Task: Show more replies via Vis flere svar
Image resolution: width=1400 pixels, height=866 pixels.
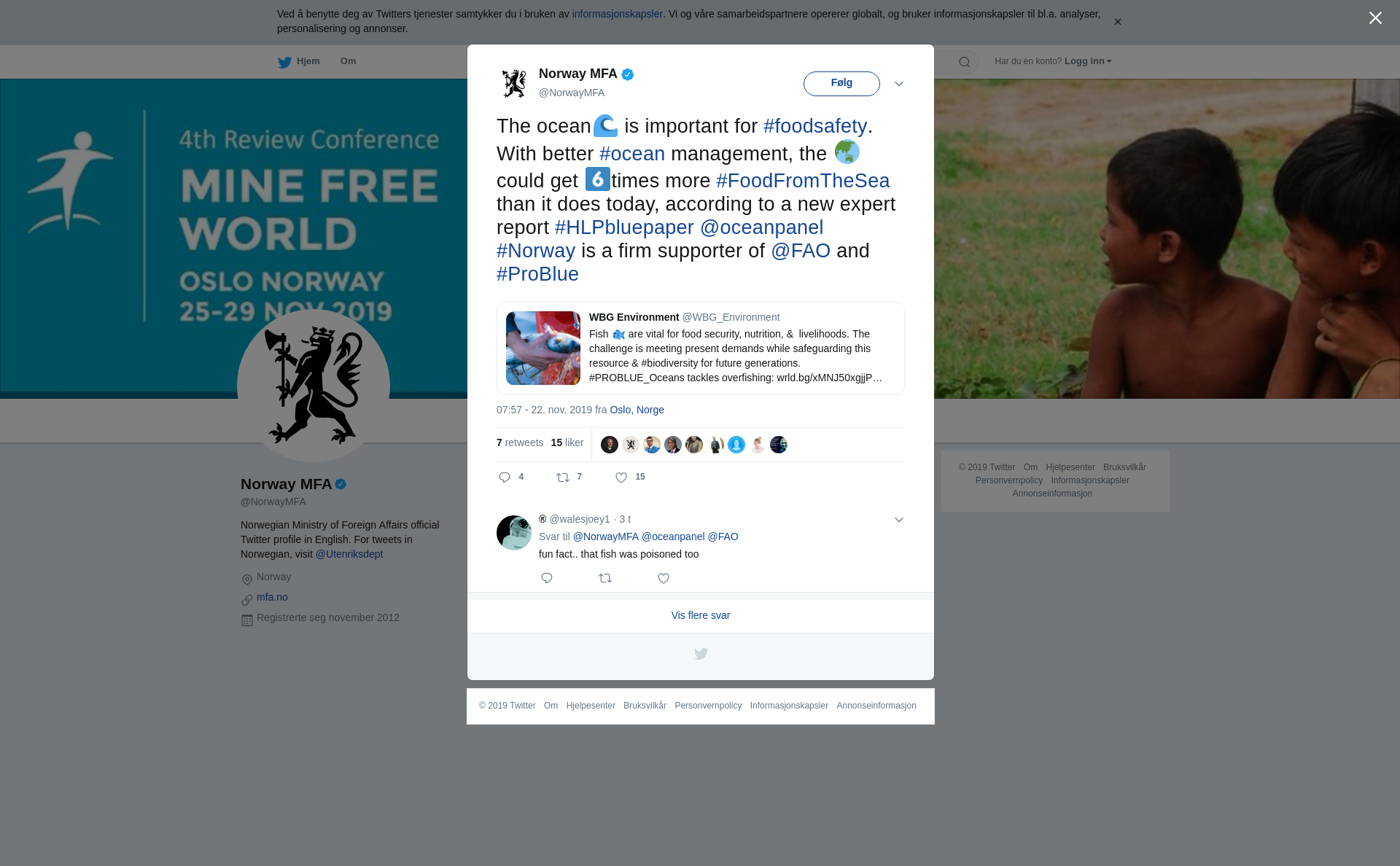Action: (x=701, y=615)
